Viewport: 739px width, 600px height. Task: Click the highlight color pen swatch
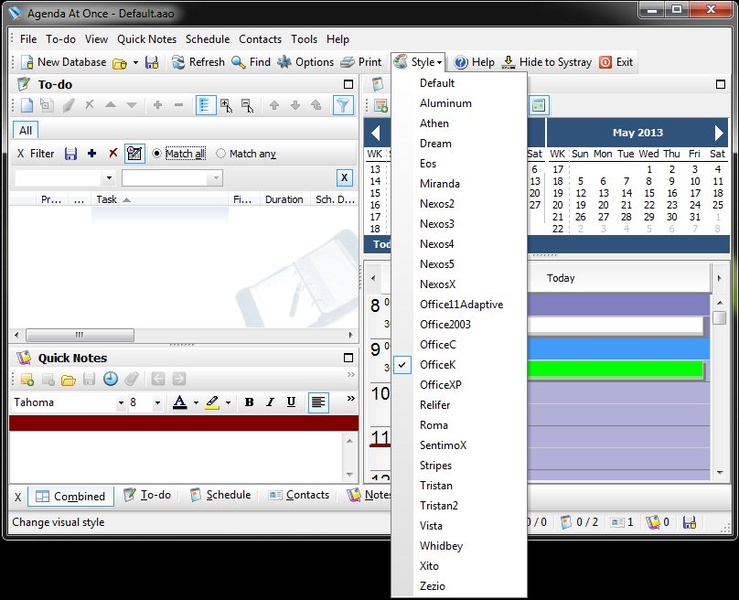coord(212,402)
